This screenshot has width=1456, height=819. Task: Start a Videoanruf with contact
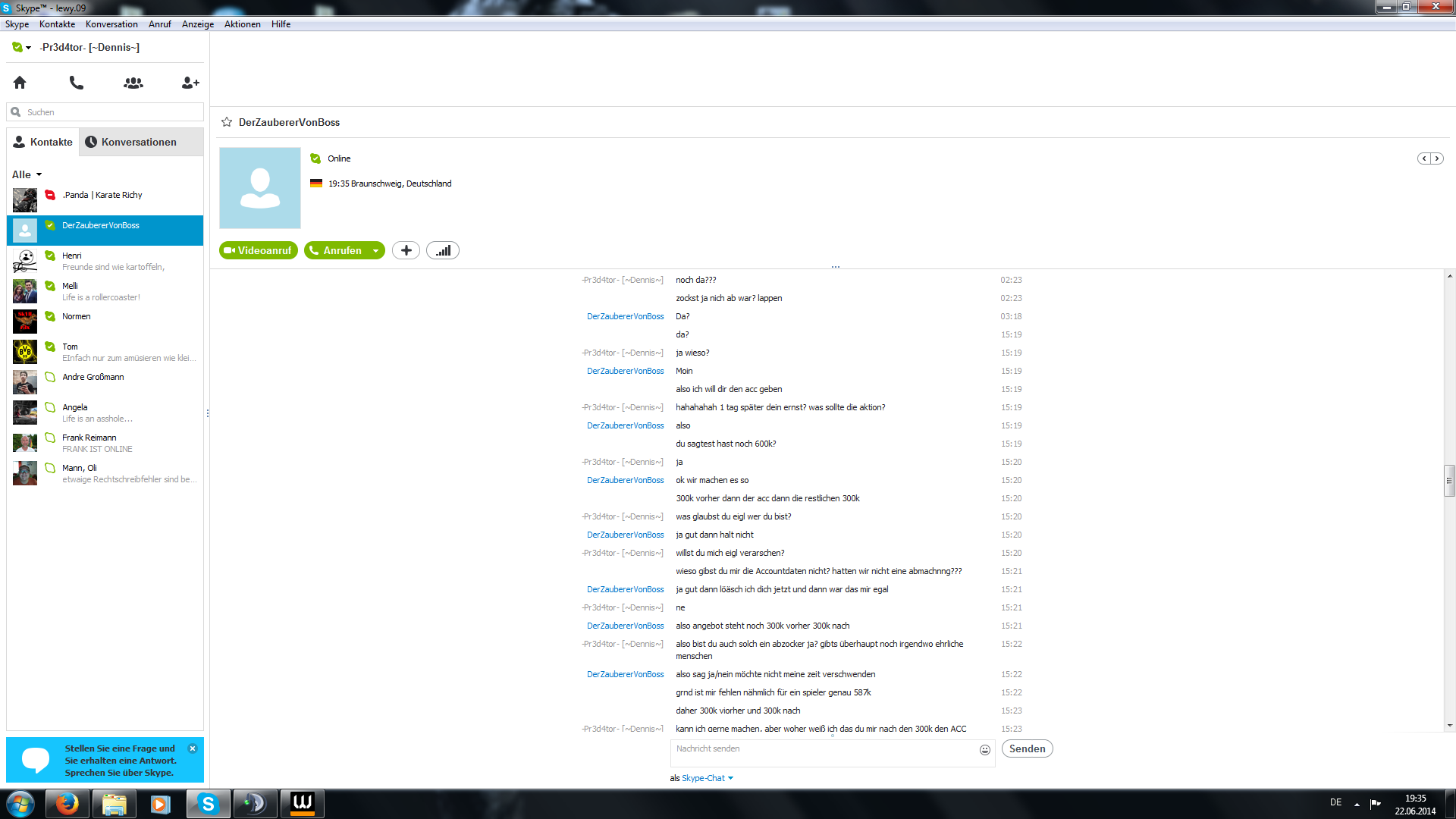pyautogui.click(x=258, y=250)
